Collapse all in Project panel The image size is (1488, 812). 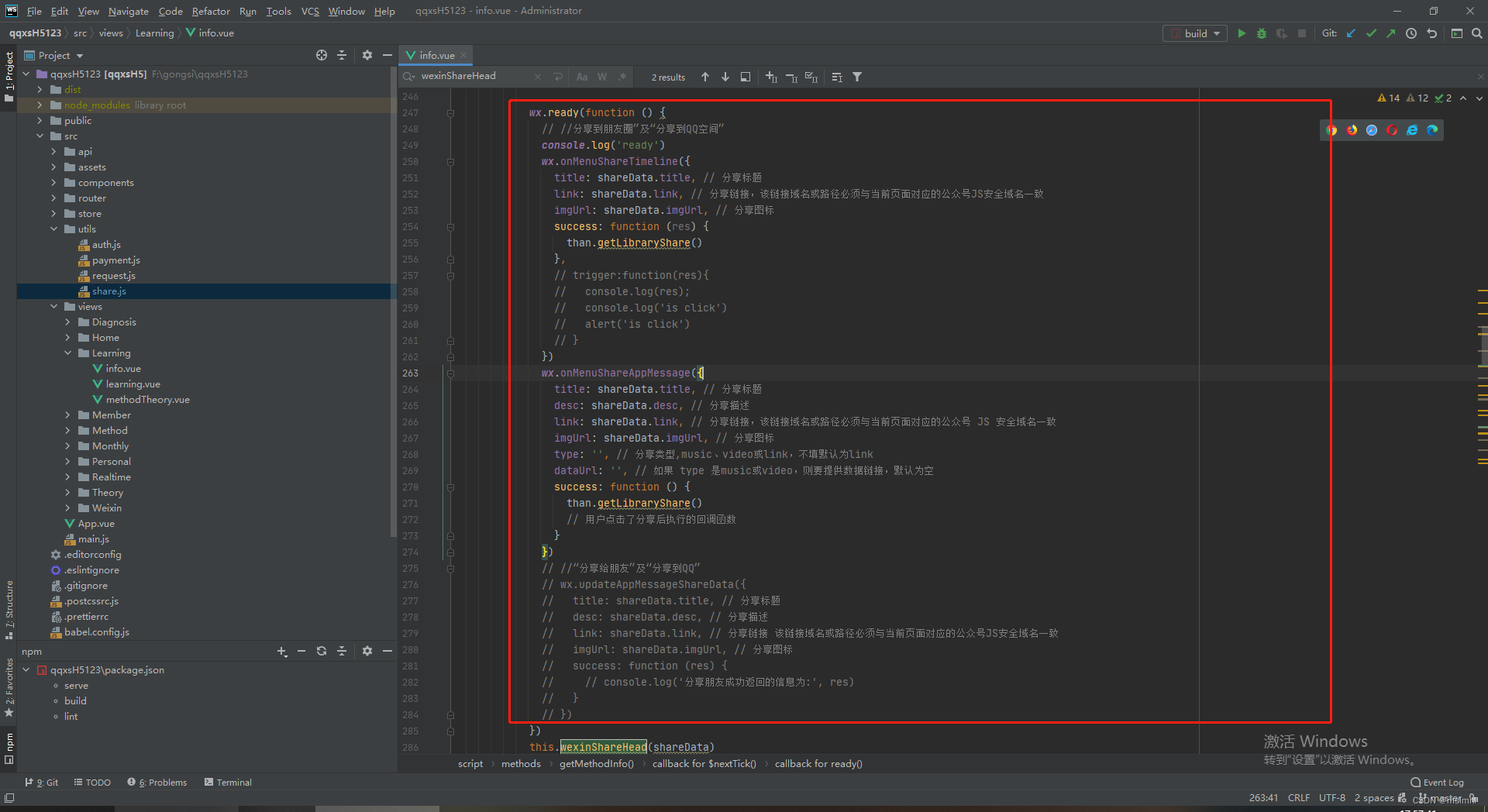tap(342, 55)
